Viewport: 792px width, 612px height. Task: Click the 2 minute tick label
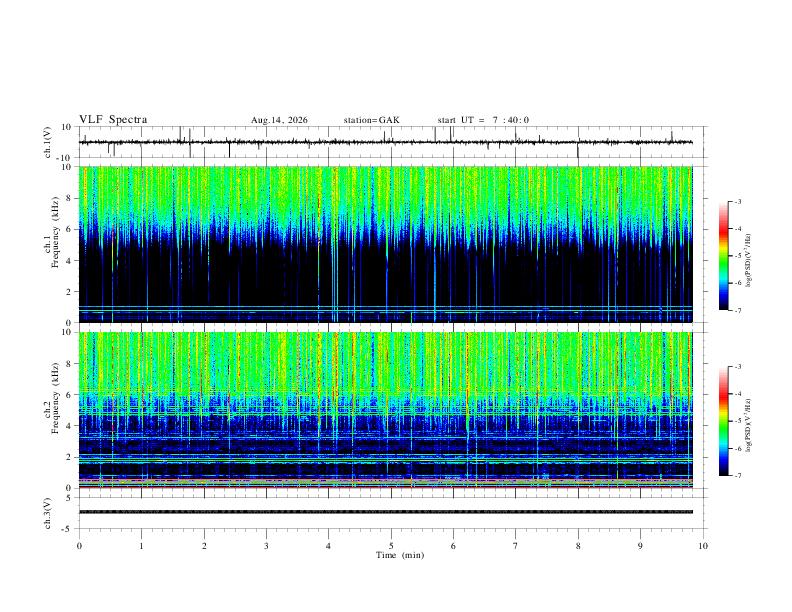pos(204,546)
